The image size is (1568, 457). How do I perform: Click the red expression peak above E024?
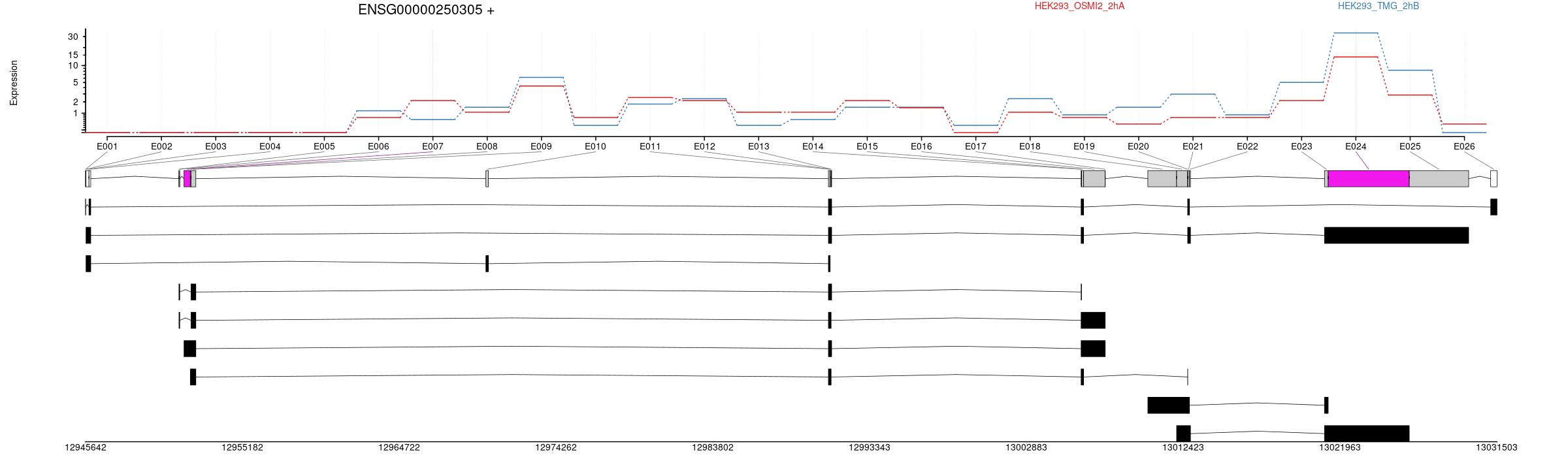tap(1356, 57)
